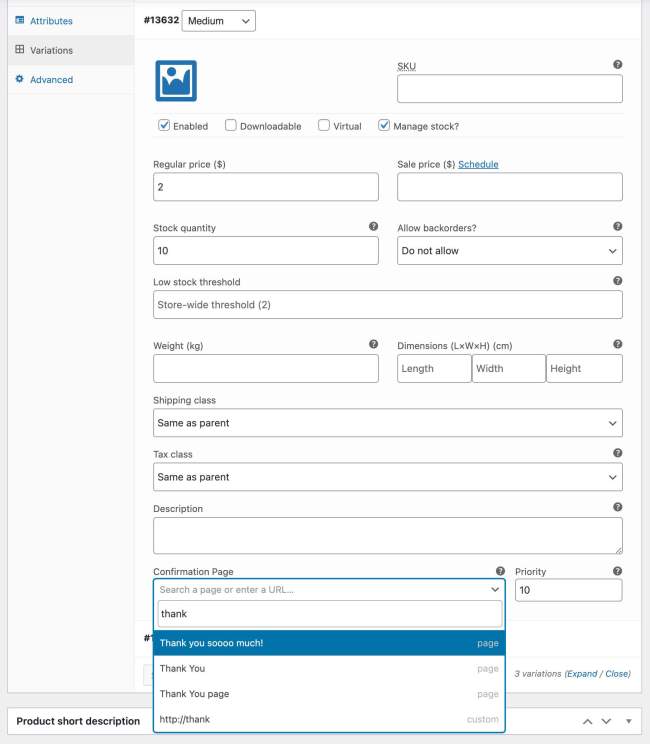Click the Stock quantity help icon

373,227
